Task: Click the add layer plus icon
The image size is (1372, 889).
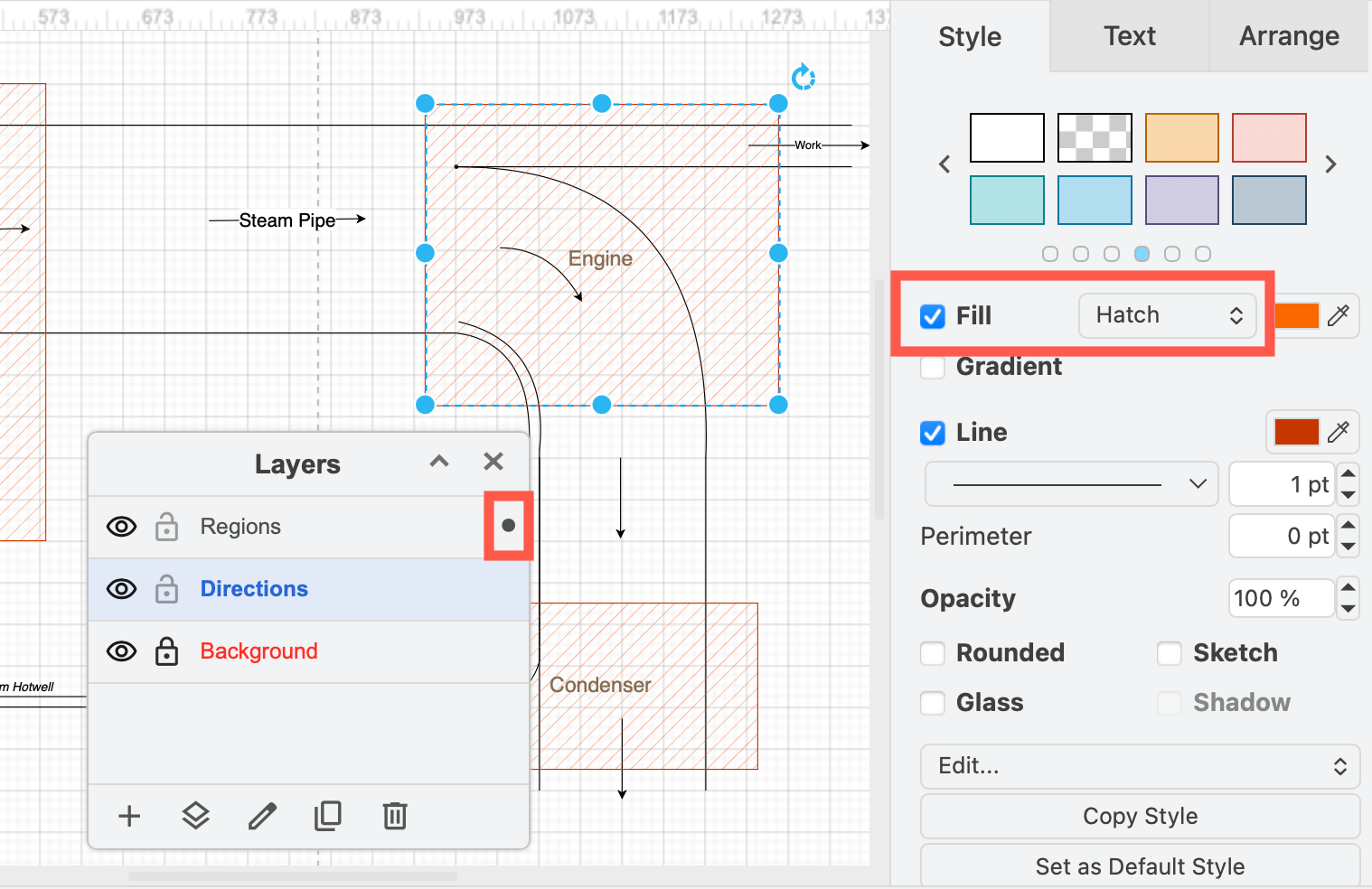Action: (x=129, y=816)
